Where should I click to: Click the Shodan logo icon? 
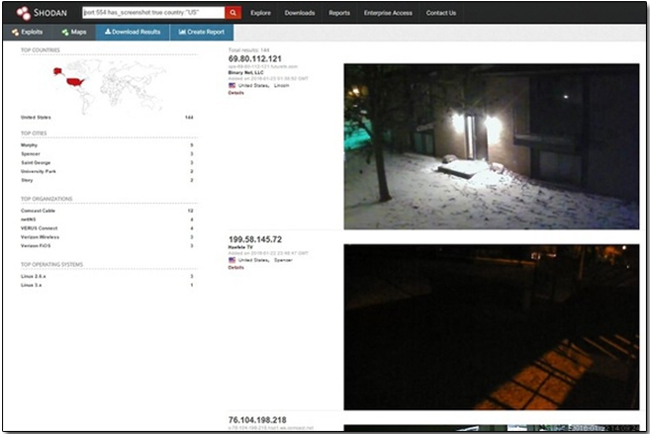pos(24,13)
